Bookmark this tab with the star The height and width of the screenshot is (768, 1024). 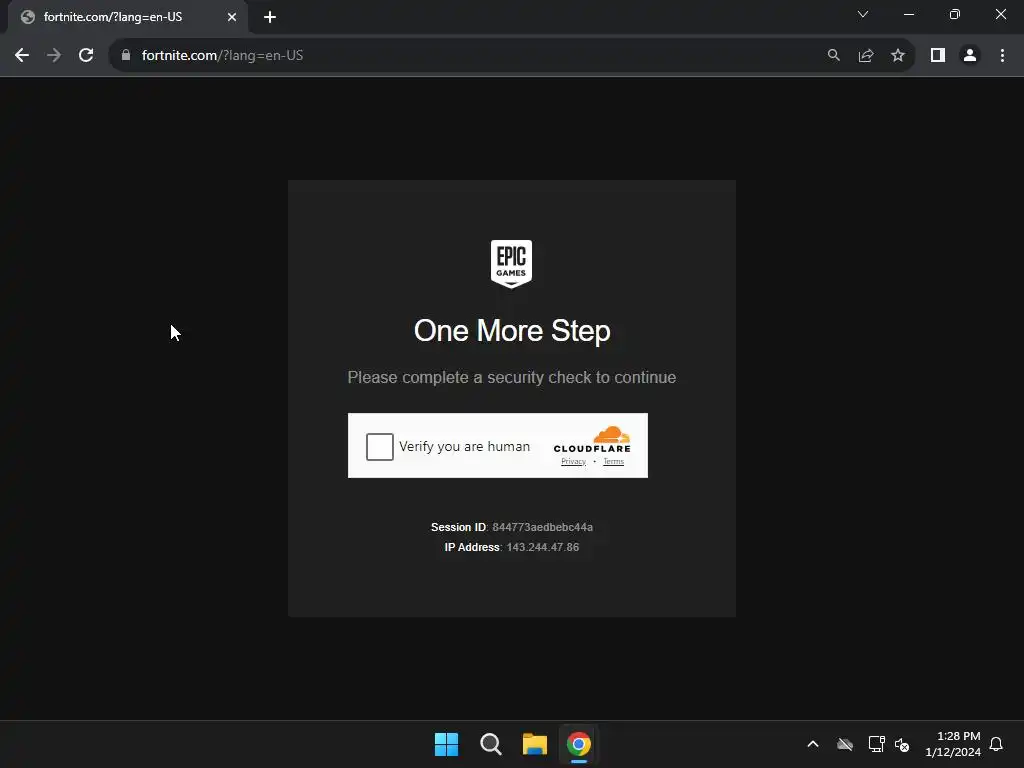pos(898,56)
